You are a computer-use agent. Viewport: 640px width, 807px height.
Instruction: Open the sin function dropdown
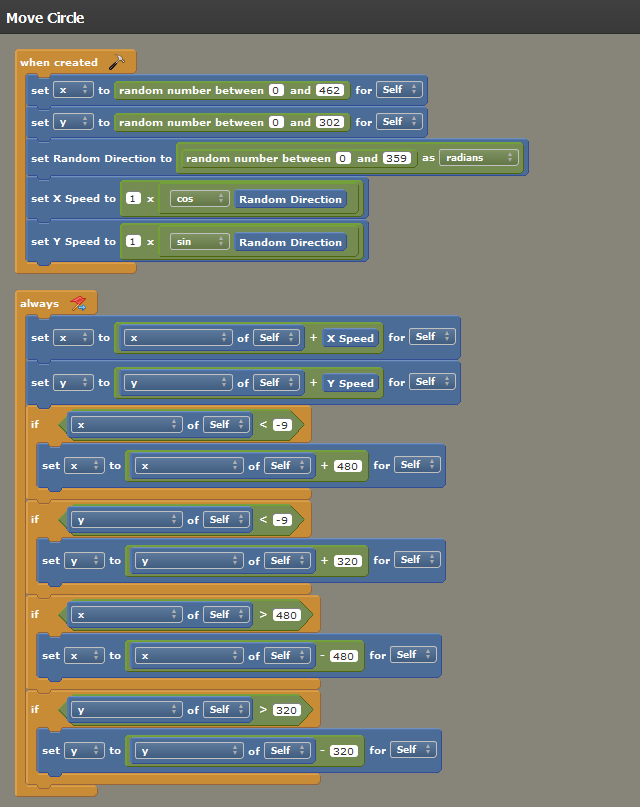(200, 241)
